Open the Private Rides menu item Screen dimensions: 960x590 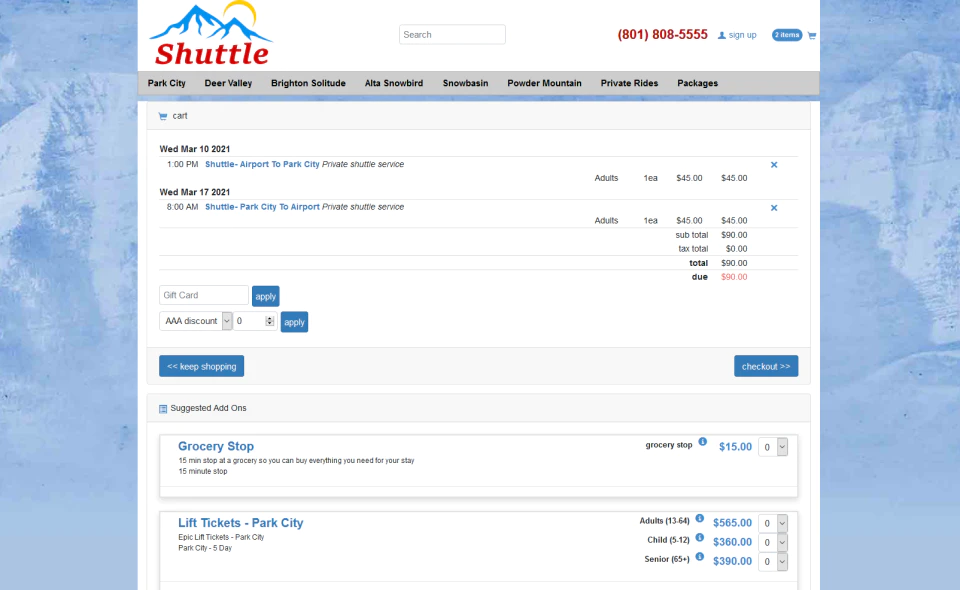[629, 83]
